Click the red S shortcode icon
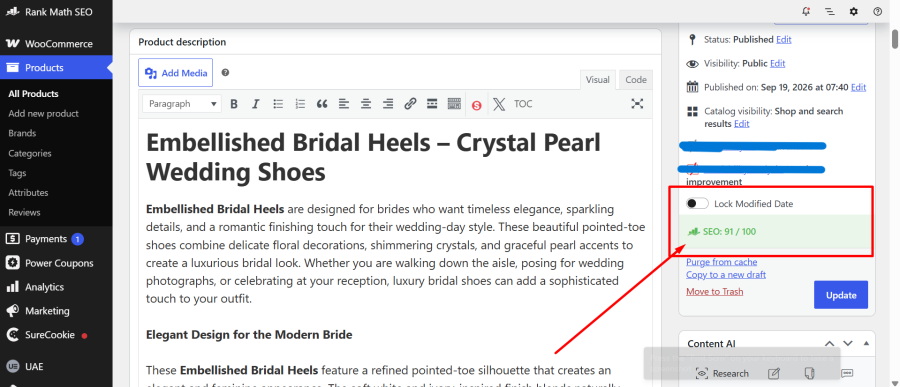Viewport: 900px width, 387px height. click(x=476, y=105)
